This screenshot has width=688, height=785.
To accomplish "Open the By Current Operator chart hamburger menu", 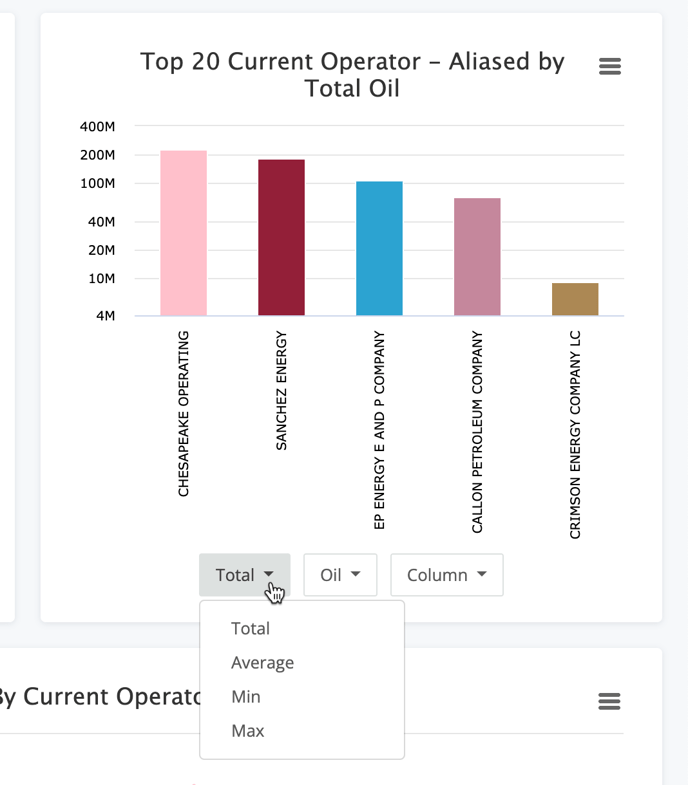I will tap(609, 701).
